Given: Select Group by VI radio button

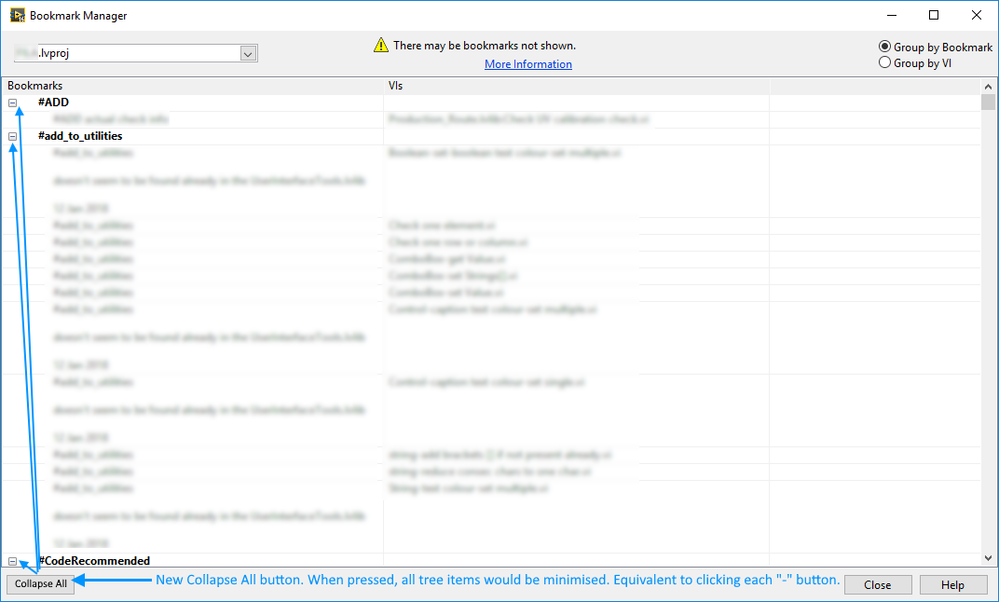Looking at the screenshot, I should coord(884,63).
